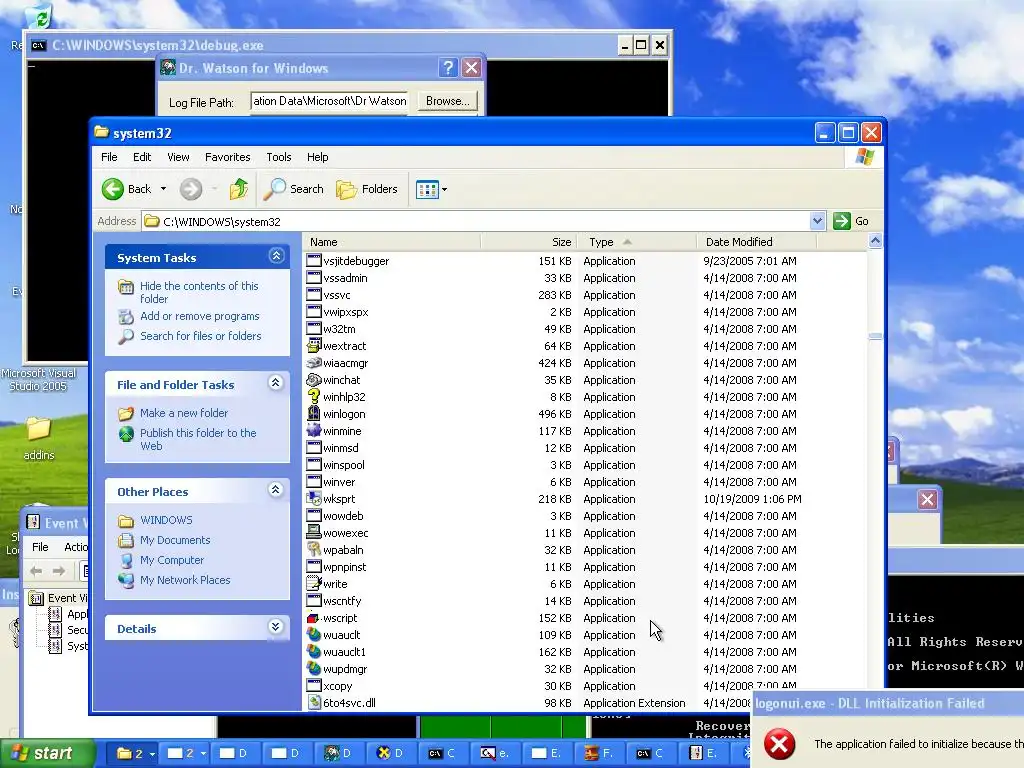Click Publish this folder to the Web
Viewport: 1024px width, 768px height.
tap(198, 440)
